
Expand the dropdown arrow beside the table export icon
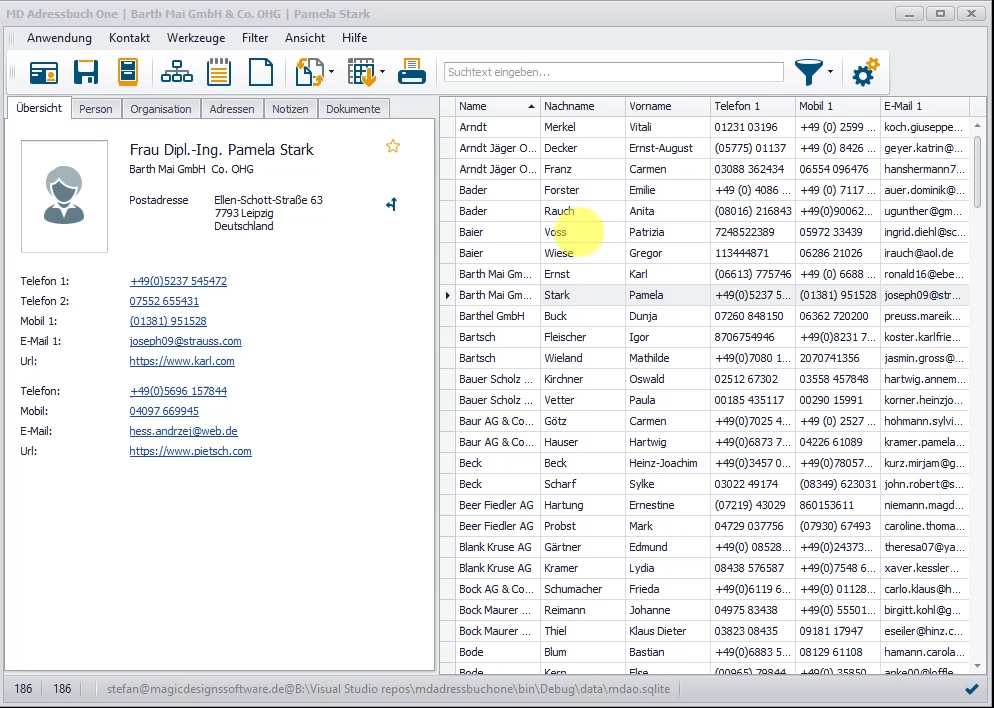pyautogui.click(x=383, y=72)
